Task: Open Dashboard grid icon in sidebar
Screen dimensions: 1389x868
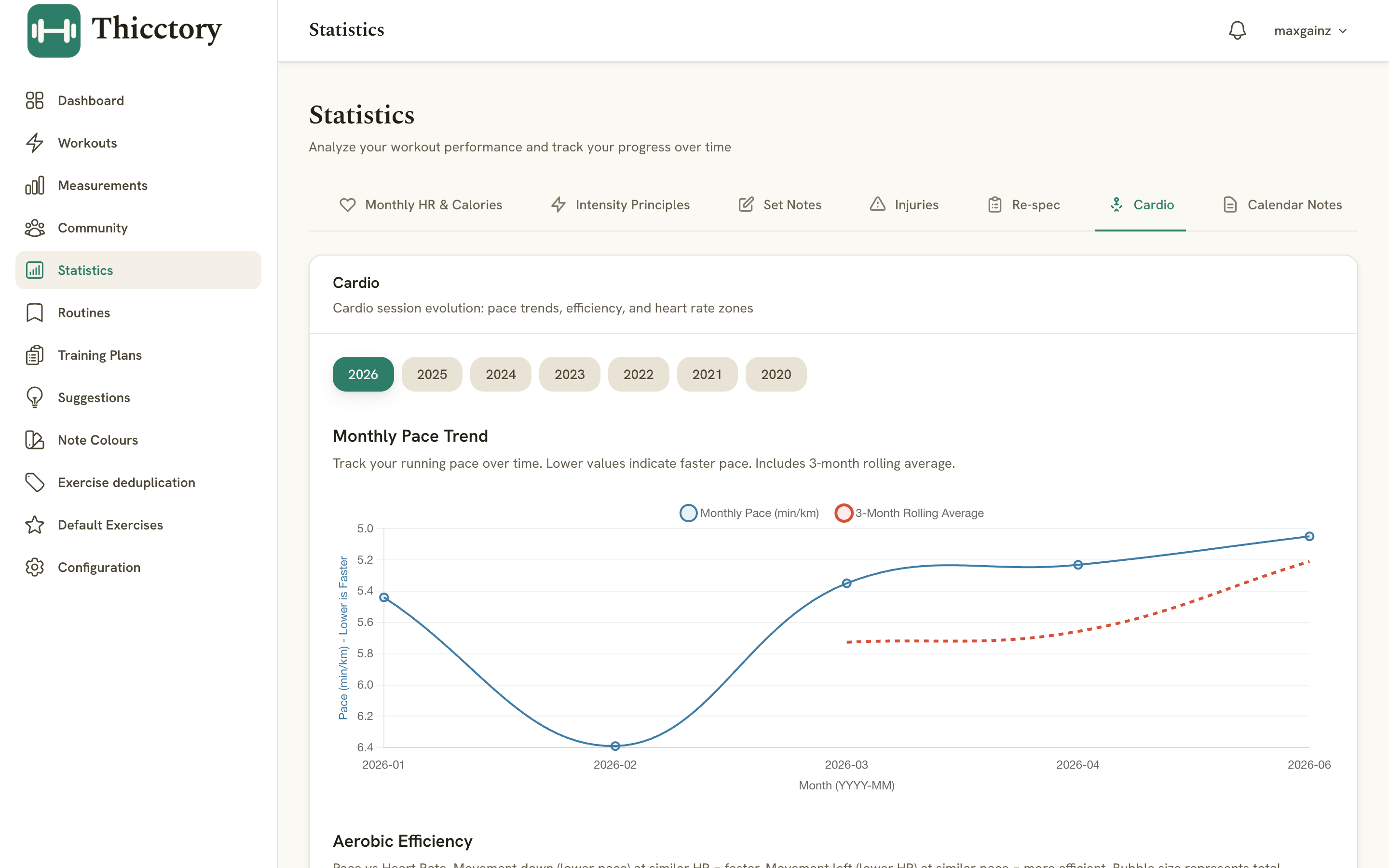Action: point(34,100)
